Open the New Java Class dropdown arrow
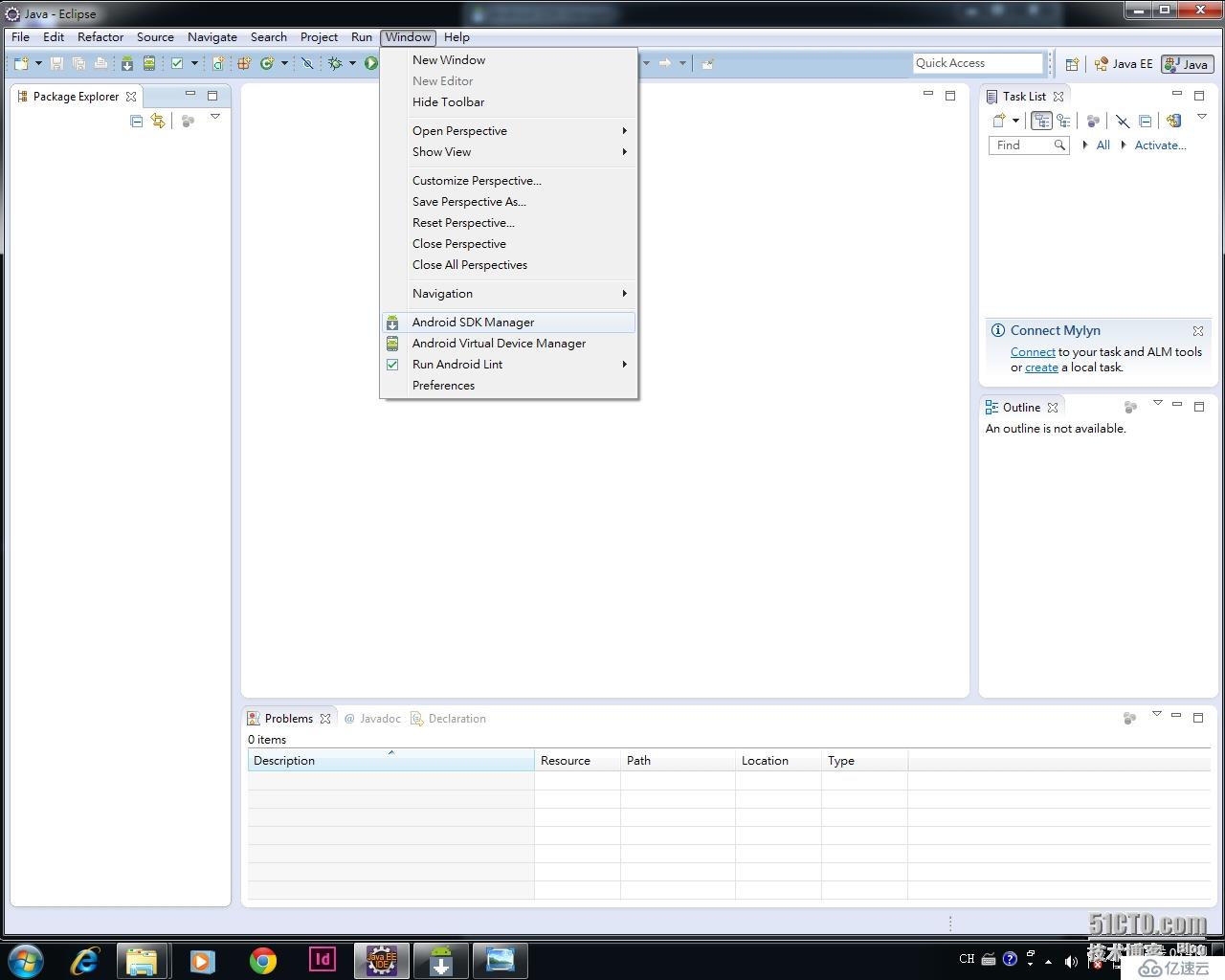This screenshot has width=1225, height=980. (x=284, y=63)
